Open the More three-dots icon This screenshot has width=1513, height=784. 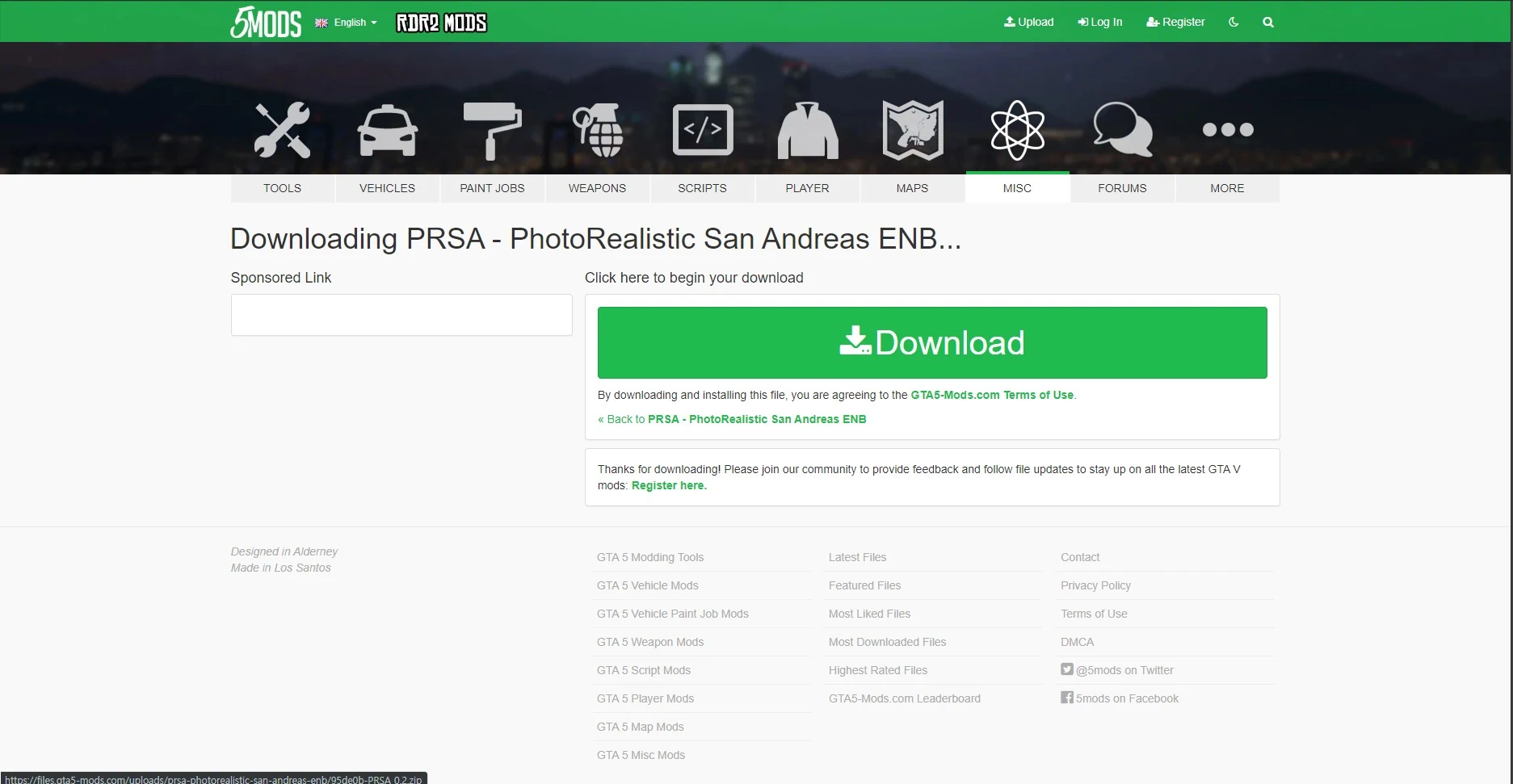[1228, 129]
